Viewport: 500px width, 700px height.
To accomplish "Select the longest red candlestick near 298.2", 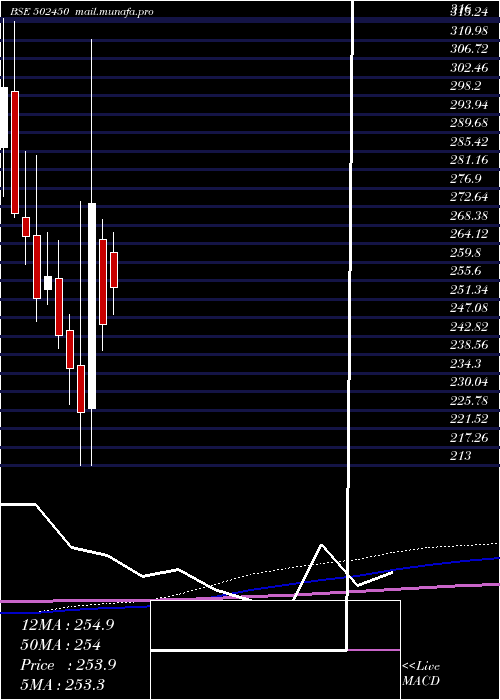I will pyautogui.click(x=15, y=152).
